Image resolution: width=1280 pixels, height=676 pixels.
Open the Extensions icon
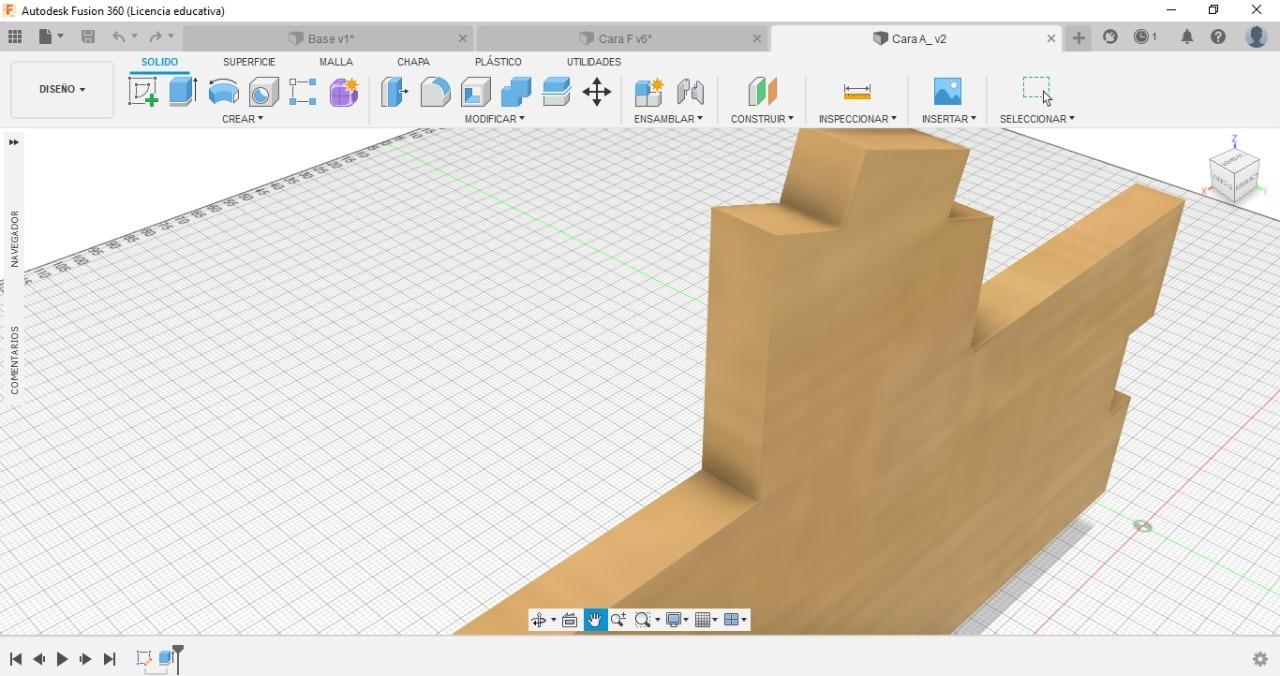[1110, 37]
